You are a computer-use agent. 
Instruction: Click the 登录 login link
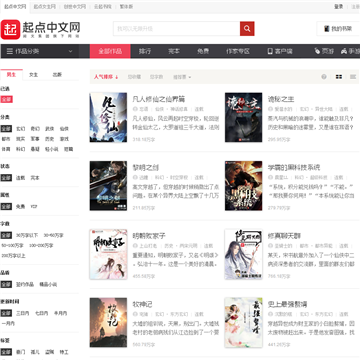tap(339, 7)
